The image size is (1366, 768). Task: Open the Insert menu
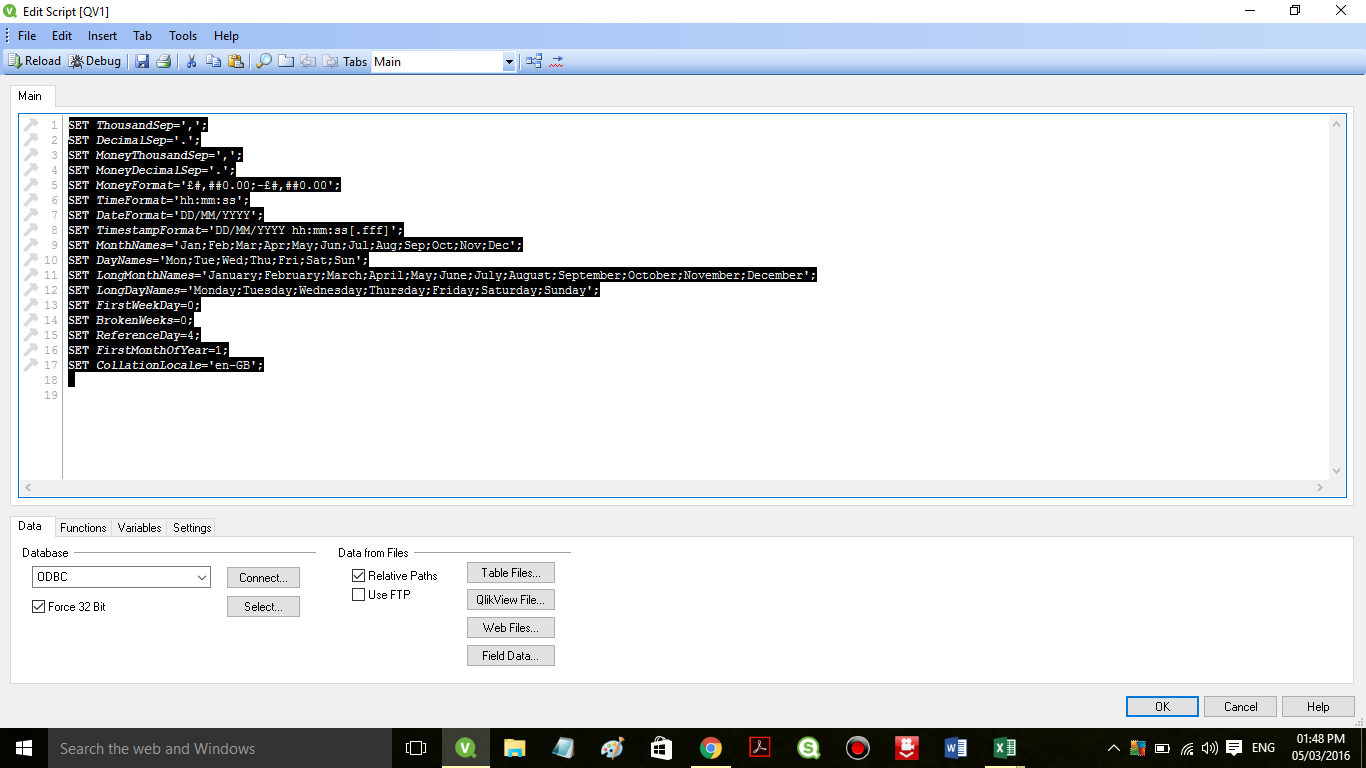[x=102, y=36]
